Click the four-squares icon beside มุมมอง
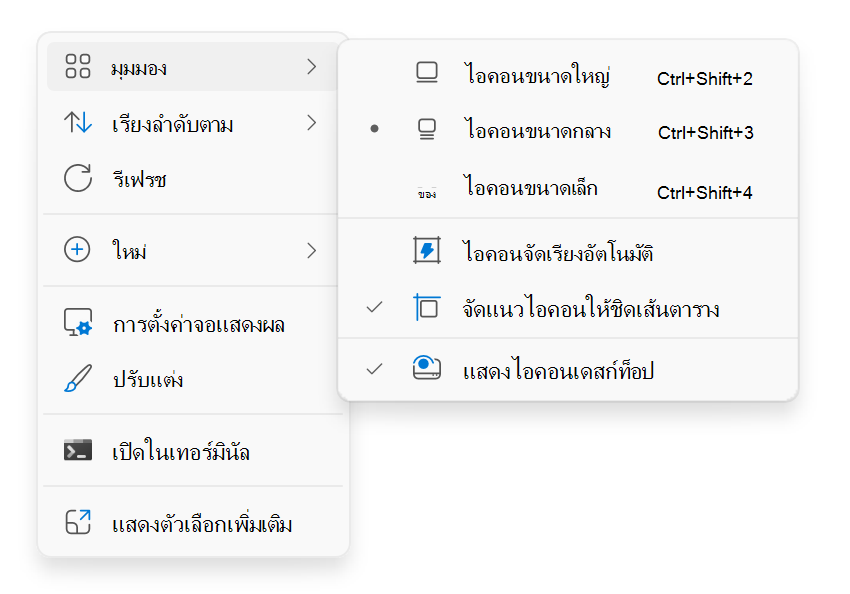 (x=78, y=66)
